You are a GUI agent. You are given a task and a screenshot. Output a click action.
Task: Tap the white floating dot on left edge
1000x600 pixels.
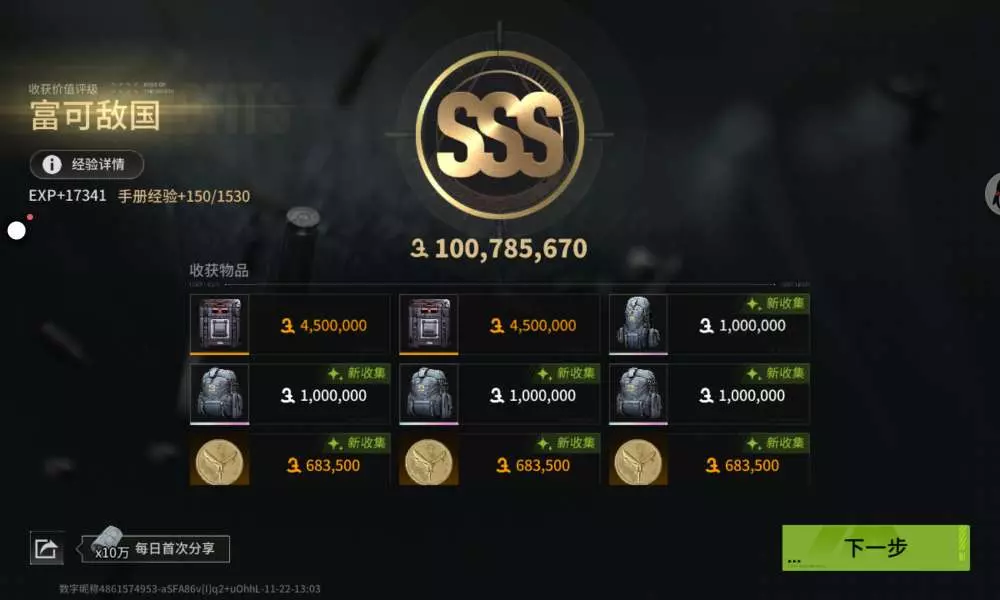pos(17,230)
